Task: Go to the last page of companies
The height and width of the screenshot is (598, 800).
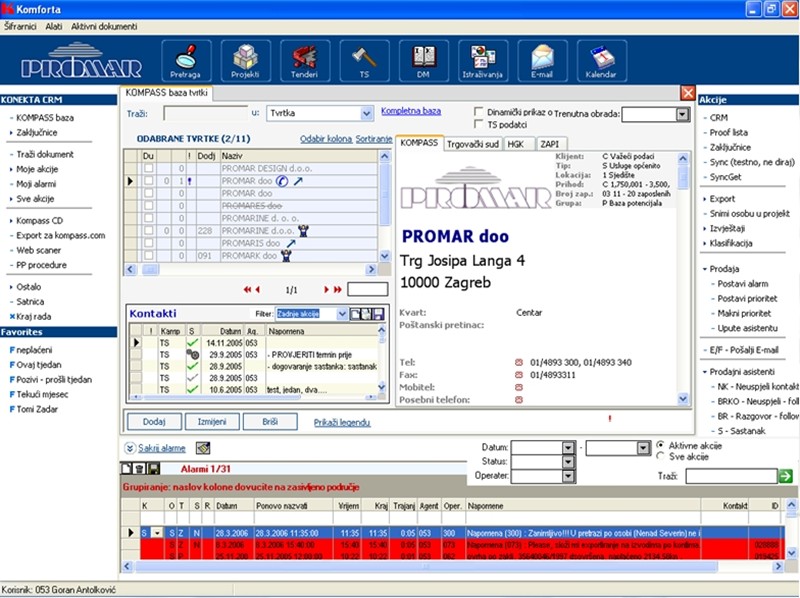Action: click(x=337, y=289)
